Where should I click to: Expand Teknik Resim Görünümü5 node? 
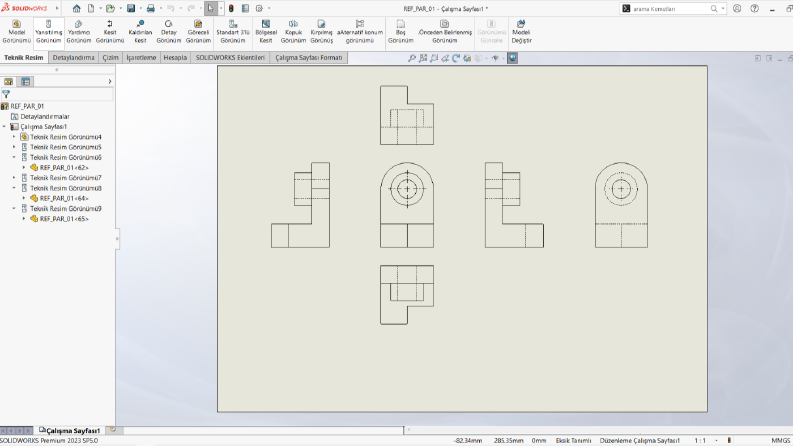click(x=14, y=147)
